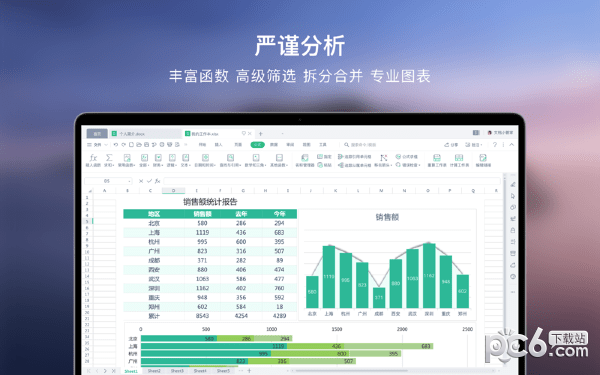Click the Name Box showing D5
The image size is (600, 375).
(107, 181)
